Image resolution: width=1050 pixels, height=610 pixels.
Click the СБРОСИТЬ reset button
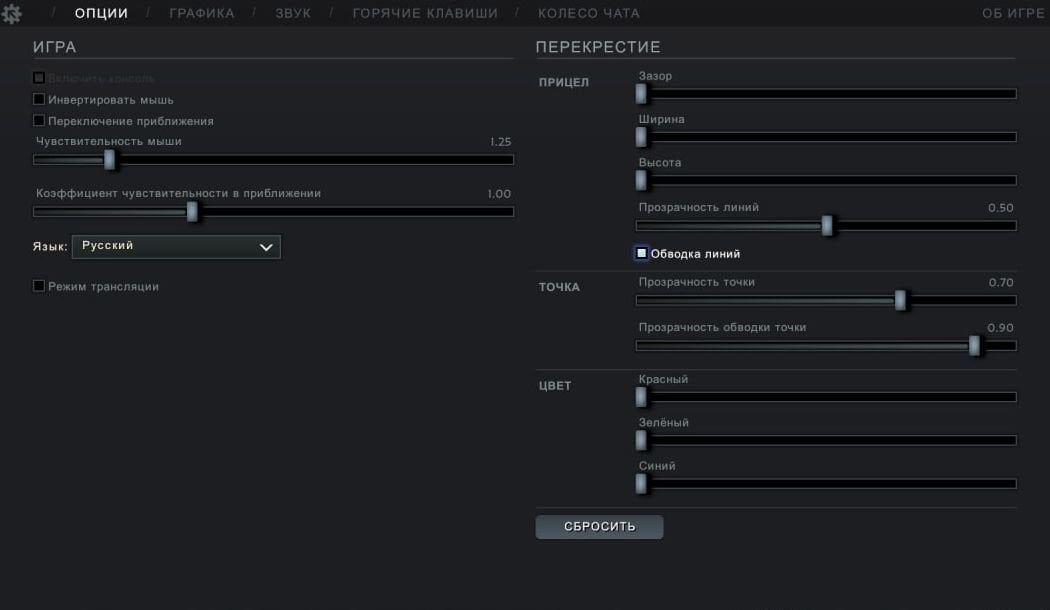click(599, 526)
